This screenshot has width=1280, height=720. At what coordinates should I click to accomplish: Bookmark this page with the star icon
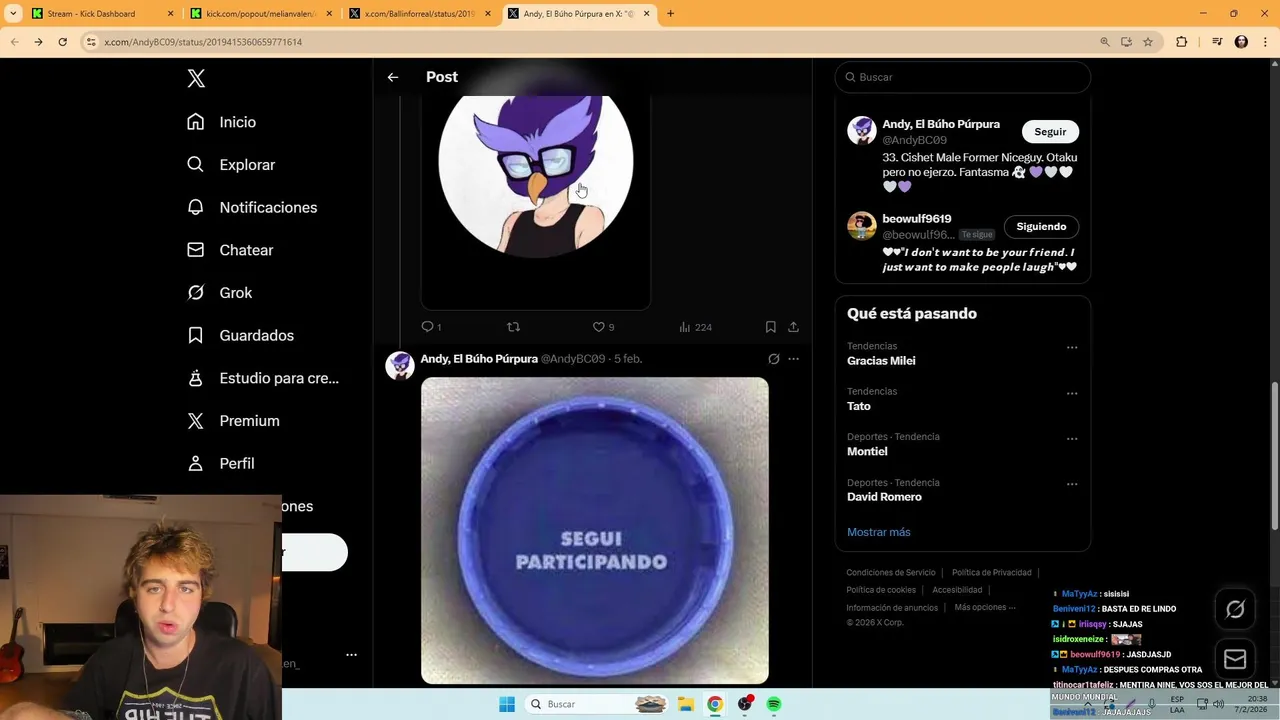tap(1148, 42)
